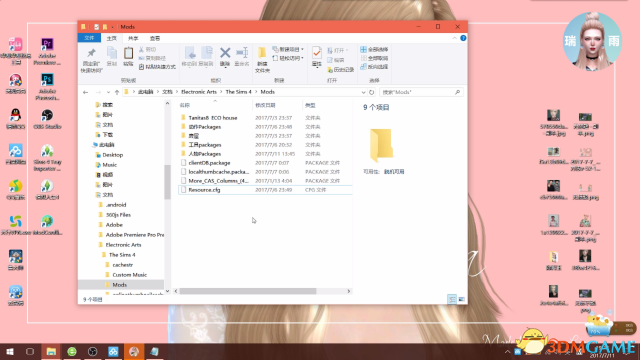Open the New item (新建项目) dropdown
640x360 pixels.
click(x=289, y=49)
